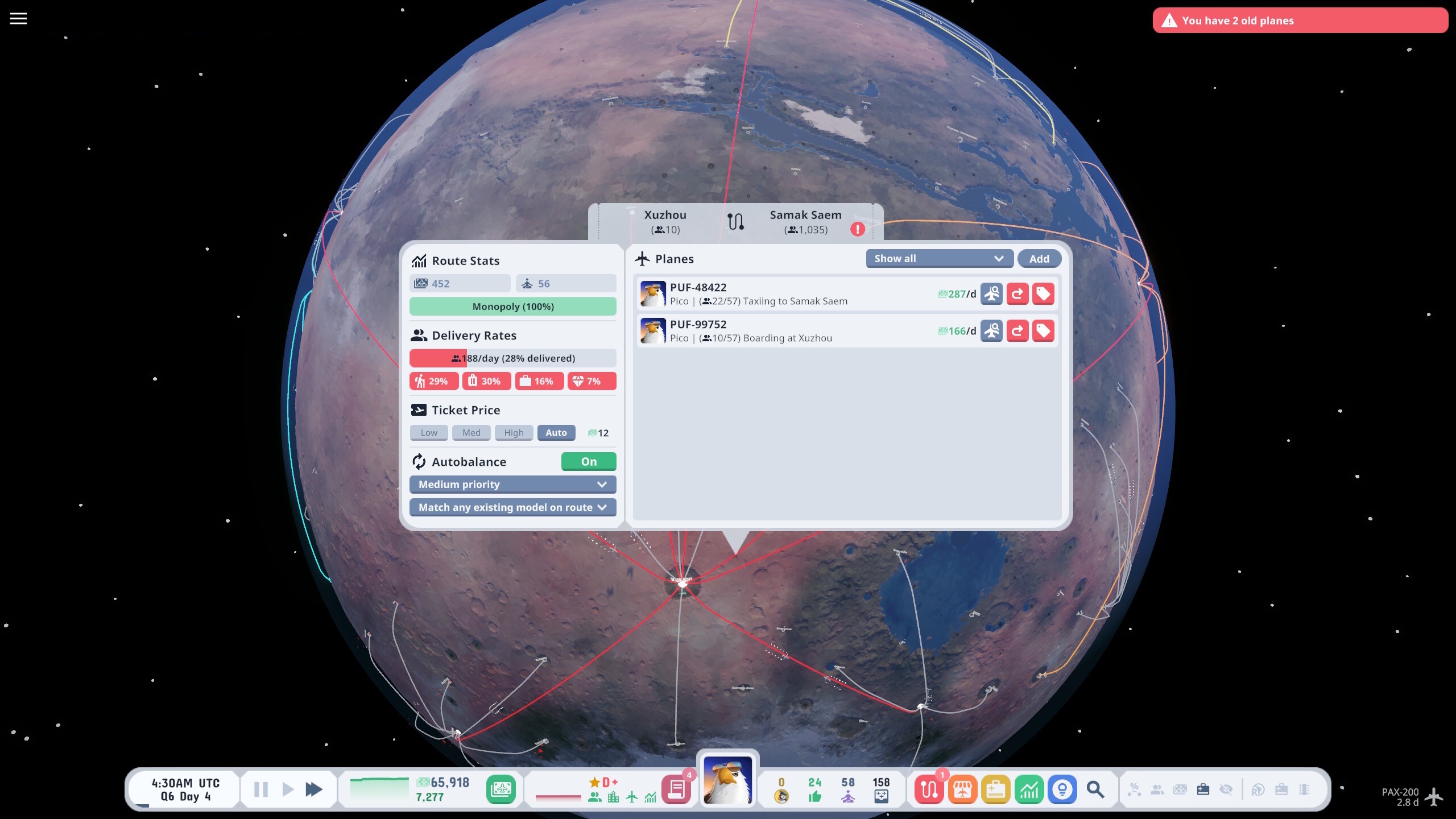
Task: Expand the Medium priority dropdown
Action: click(512, 484)
